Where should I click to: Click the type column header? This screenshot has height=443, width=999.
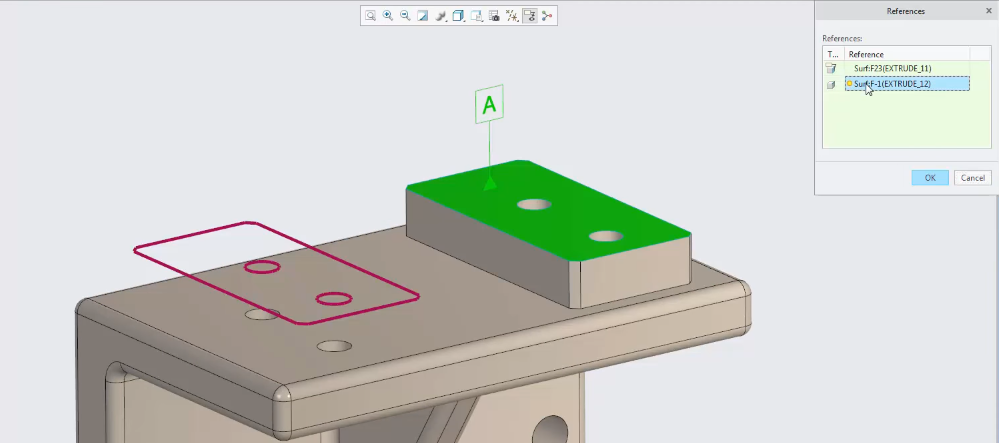pos(831,54)
